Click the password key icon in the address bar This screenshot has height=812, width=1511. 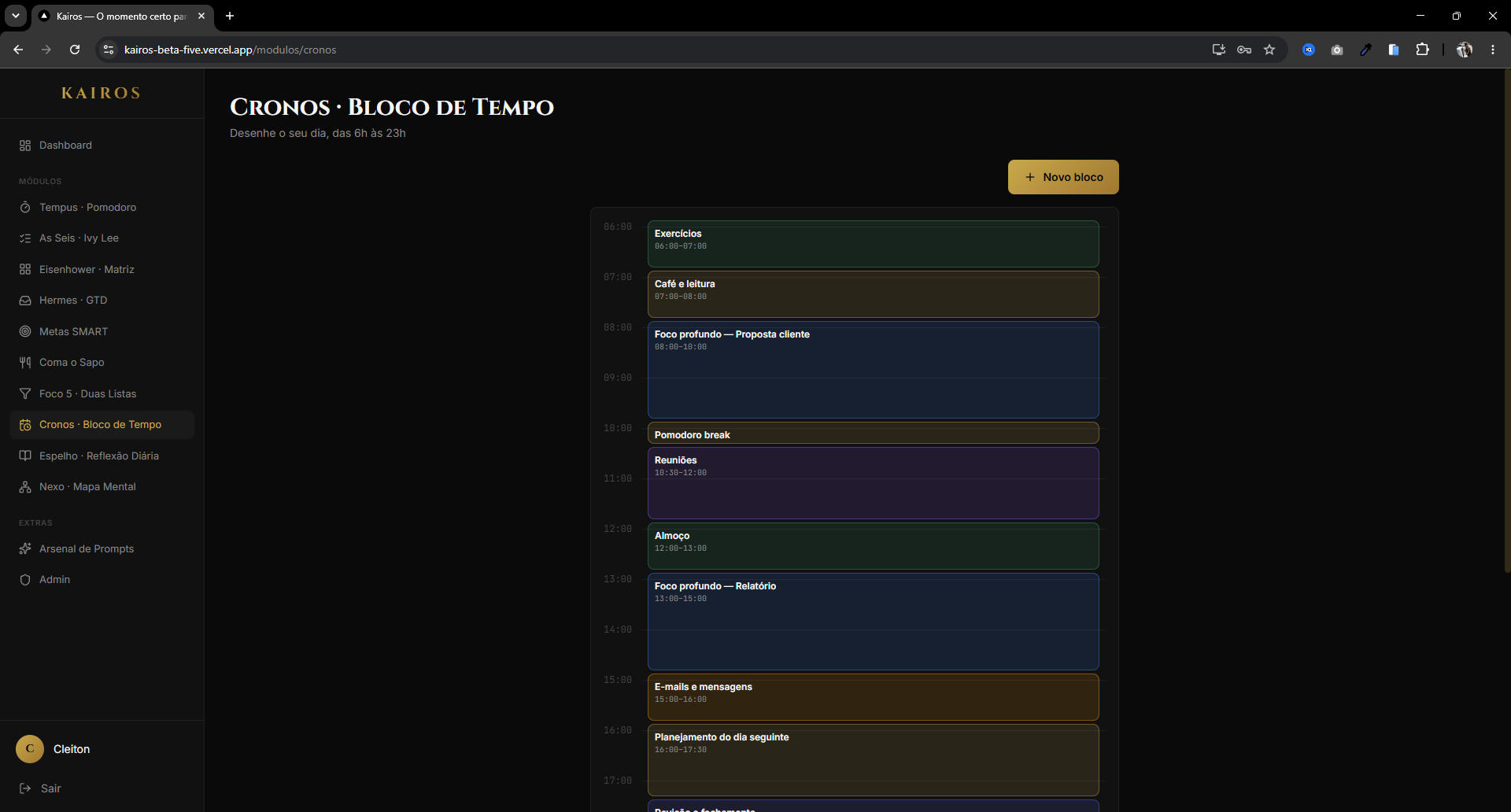(x=1244, y=50)
